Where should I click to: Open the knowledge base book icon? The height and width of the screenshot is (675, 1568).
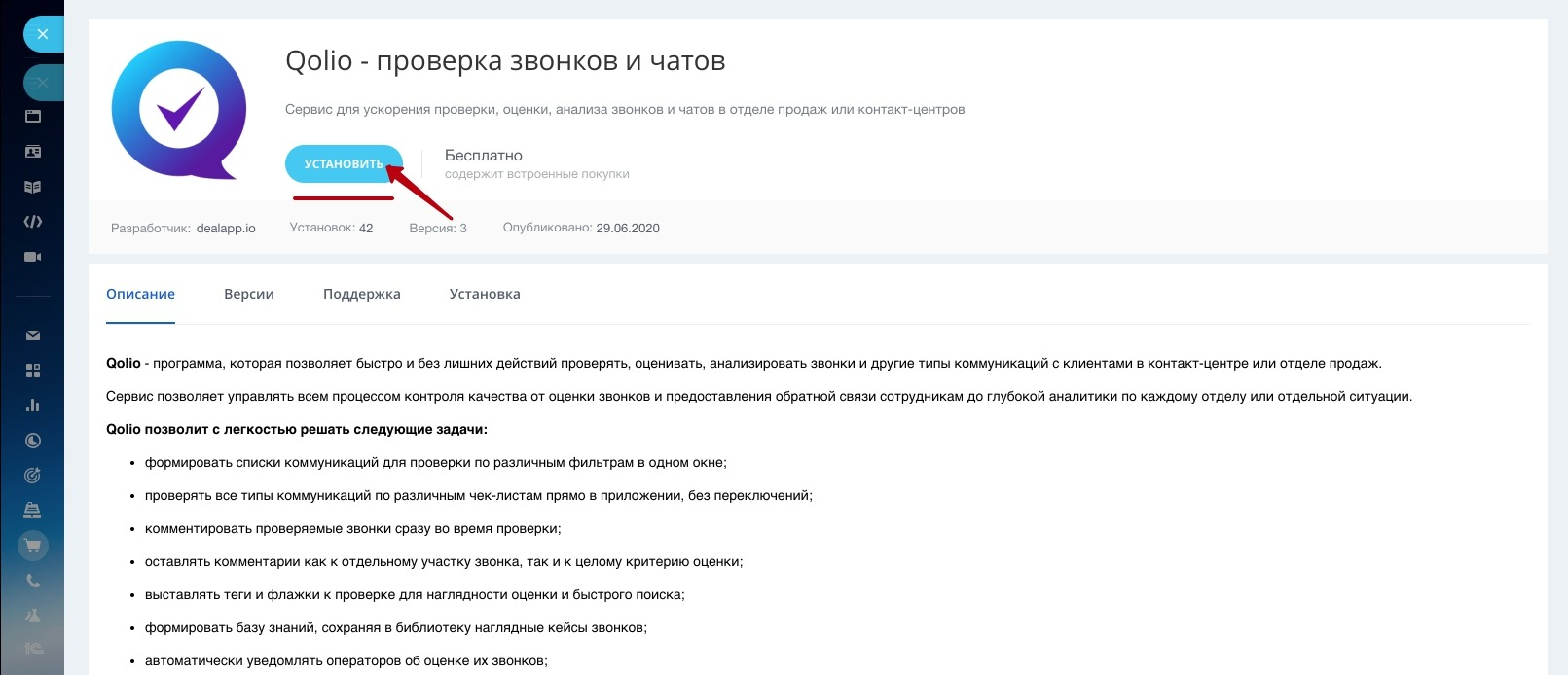33,187
